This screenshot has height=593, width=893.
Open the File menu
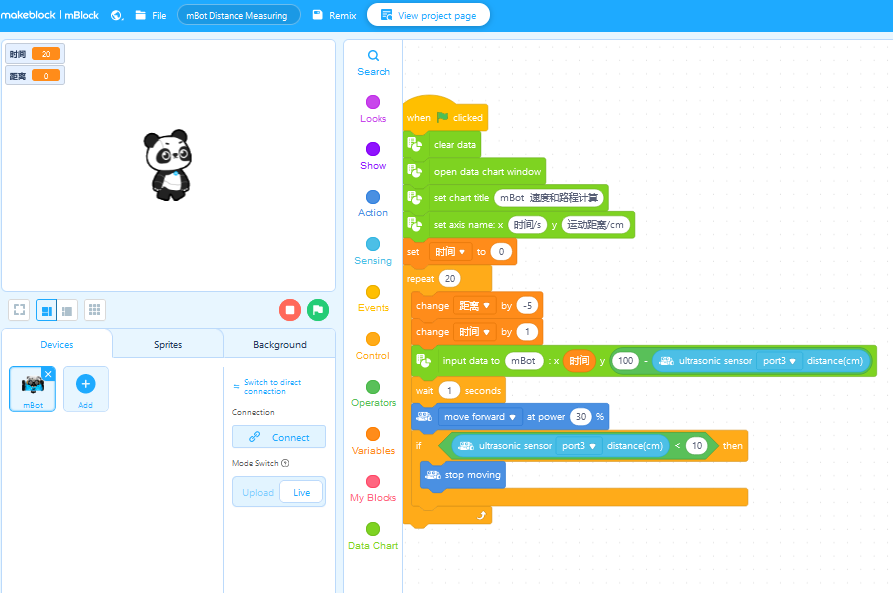point(151,15)
